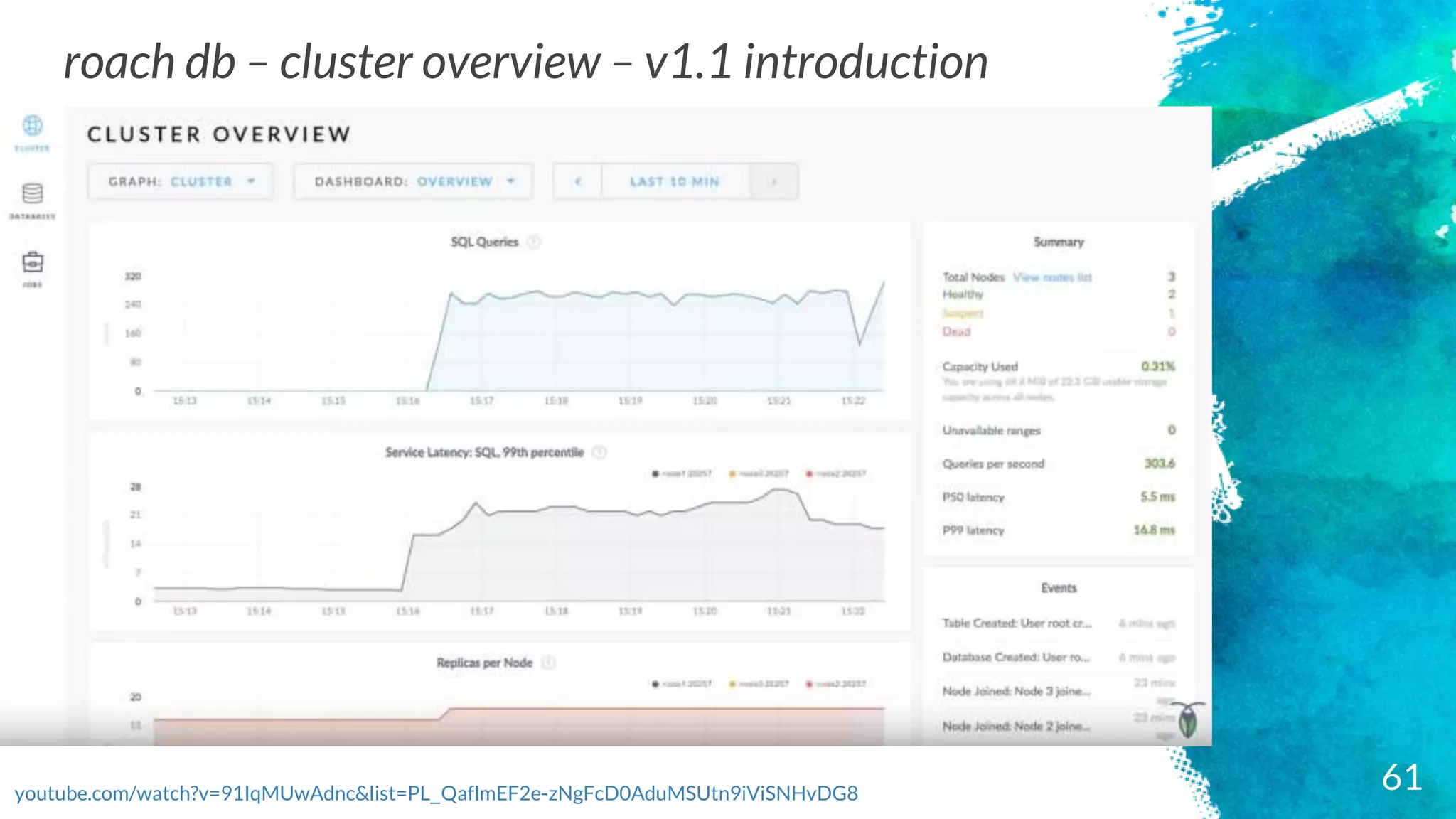1456x819 pixels.
Task: Open the Databases section in the sidebar
Action: point(32,201)
